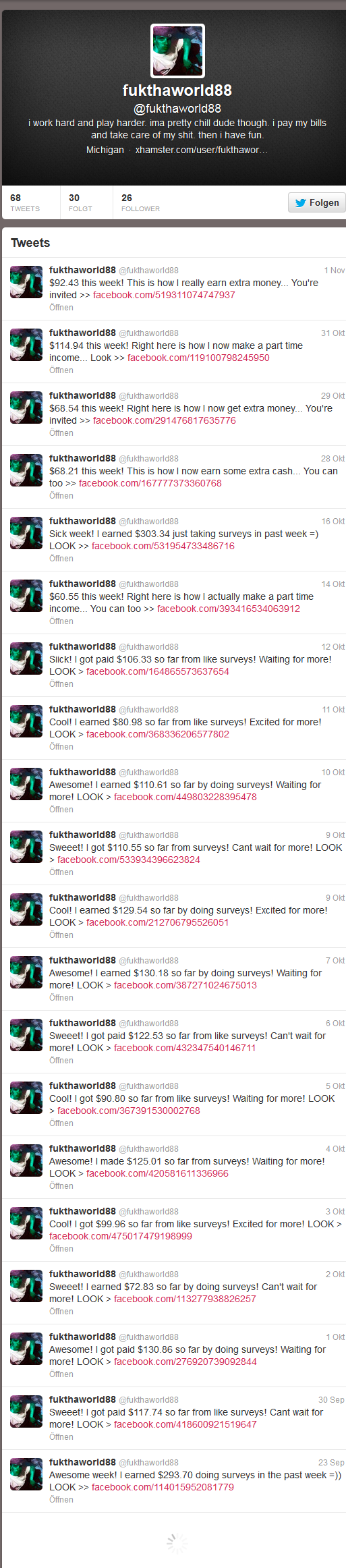This screenshot has height=1568, width=346.
Task: Click avatar icon on the 28 Okt tweet
Action: [x=26, y=470]
